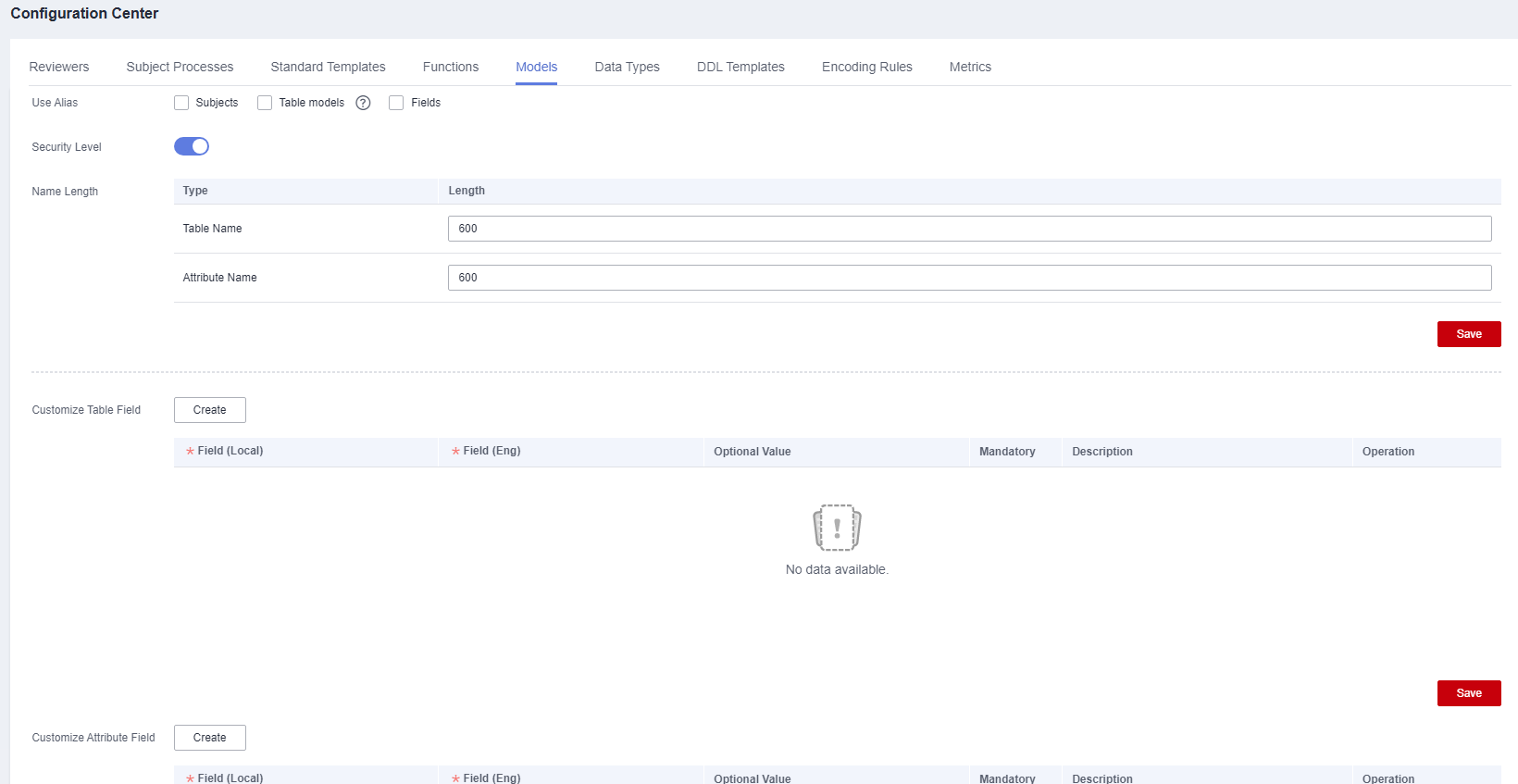Switch to the Reviewers tab
Screen dimensions: 1518x784
click(59, 67)
